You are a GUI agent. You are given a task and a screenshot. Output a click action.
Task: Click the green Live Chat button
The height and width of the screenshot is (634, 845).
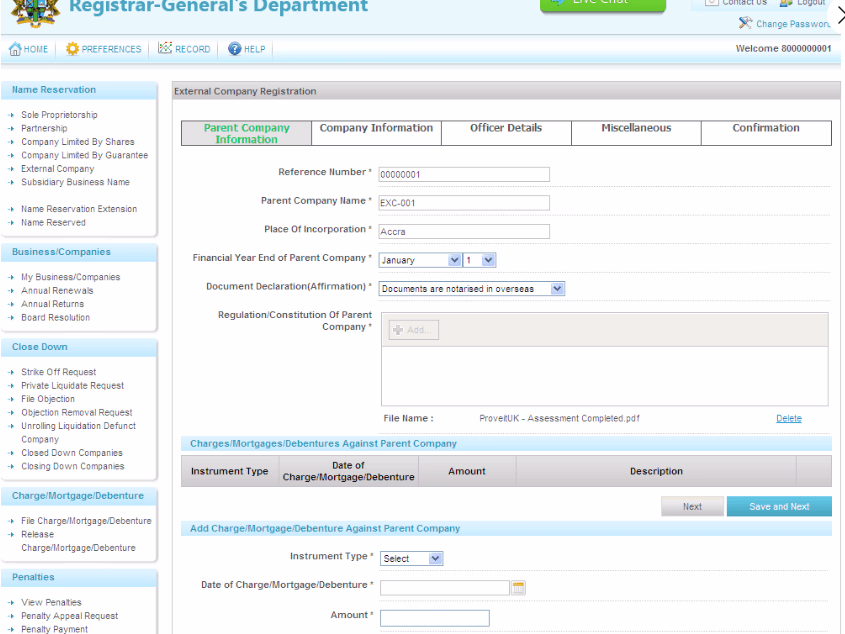coord(603,4)
